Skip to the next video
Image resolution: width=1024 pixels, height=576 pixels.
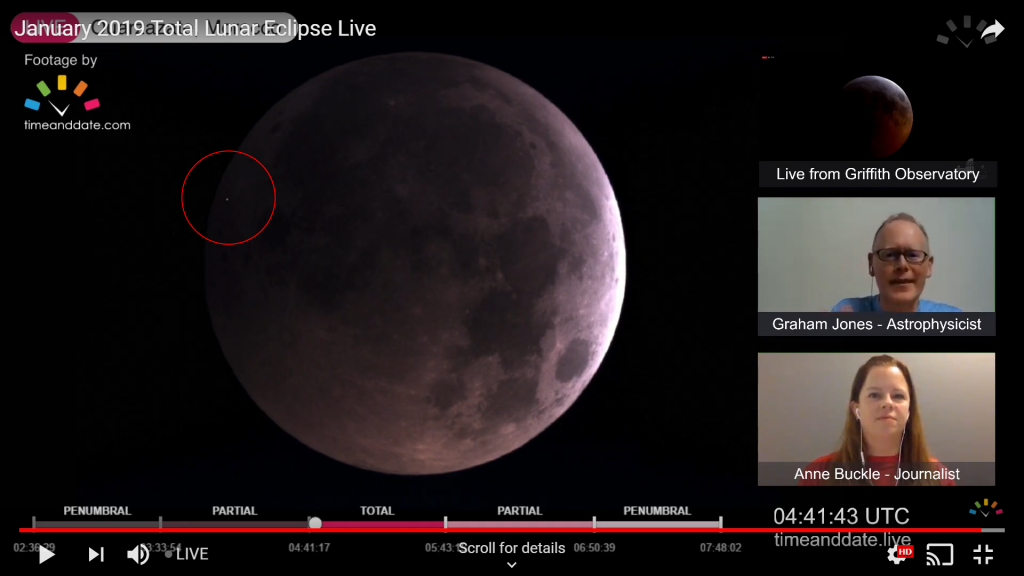coord(96,554)
